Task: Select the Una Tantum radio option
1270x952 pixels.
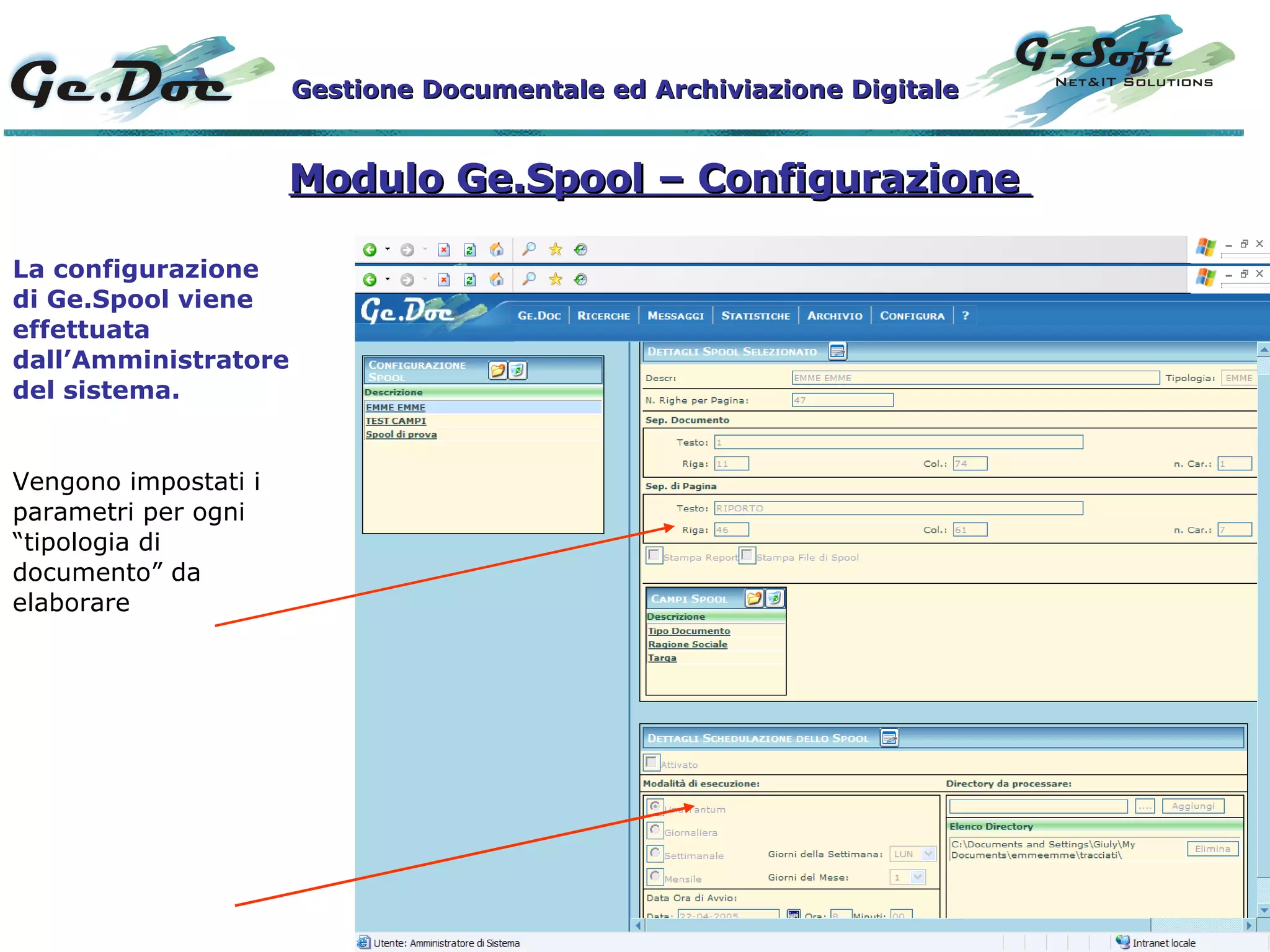Action: pyautogui.click(x=655, y=806)
